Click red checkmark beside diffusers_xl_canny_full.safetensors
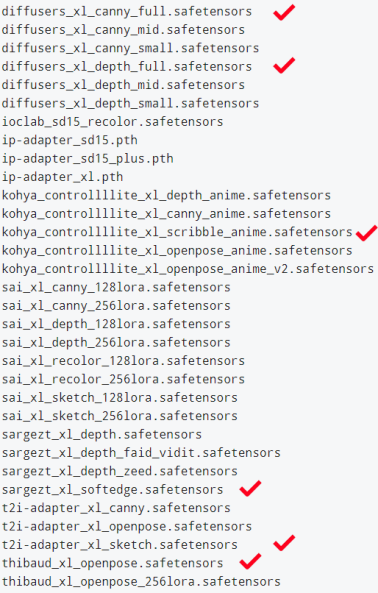The width and height of the screenshot is (378, 593). [284, 12]
